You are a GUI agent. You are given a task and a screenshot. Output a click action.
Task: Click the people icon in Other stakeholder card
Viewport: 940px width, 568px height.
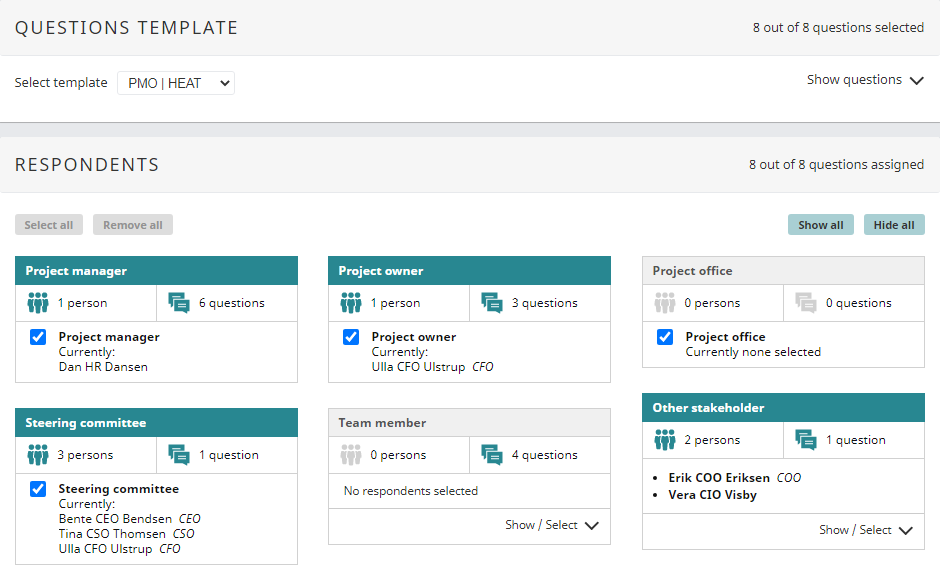point(665,440)
